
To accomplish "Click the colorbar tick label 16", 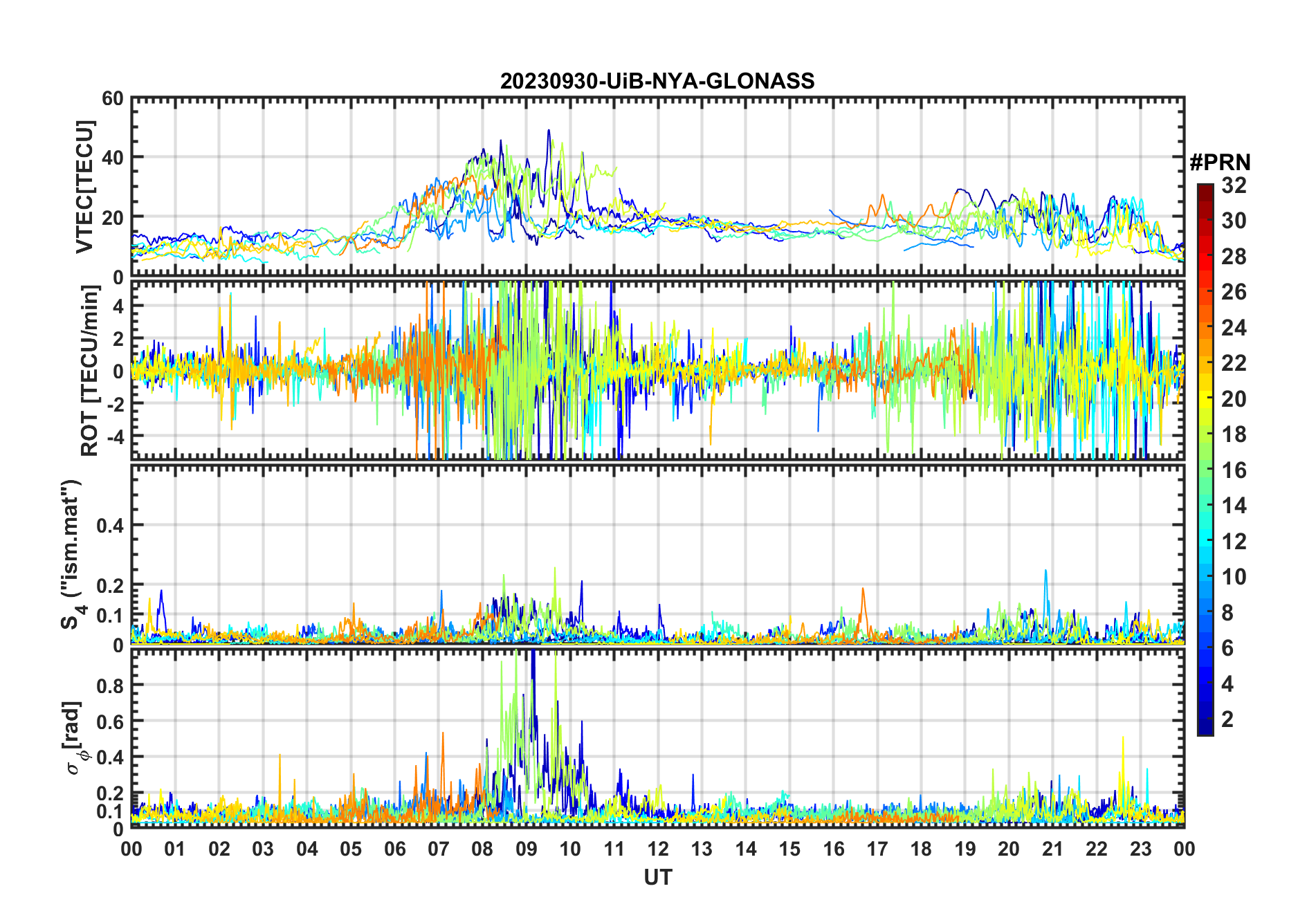I will (1233, 470).
